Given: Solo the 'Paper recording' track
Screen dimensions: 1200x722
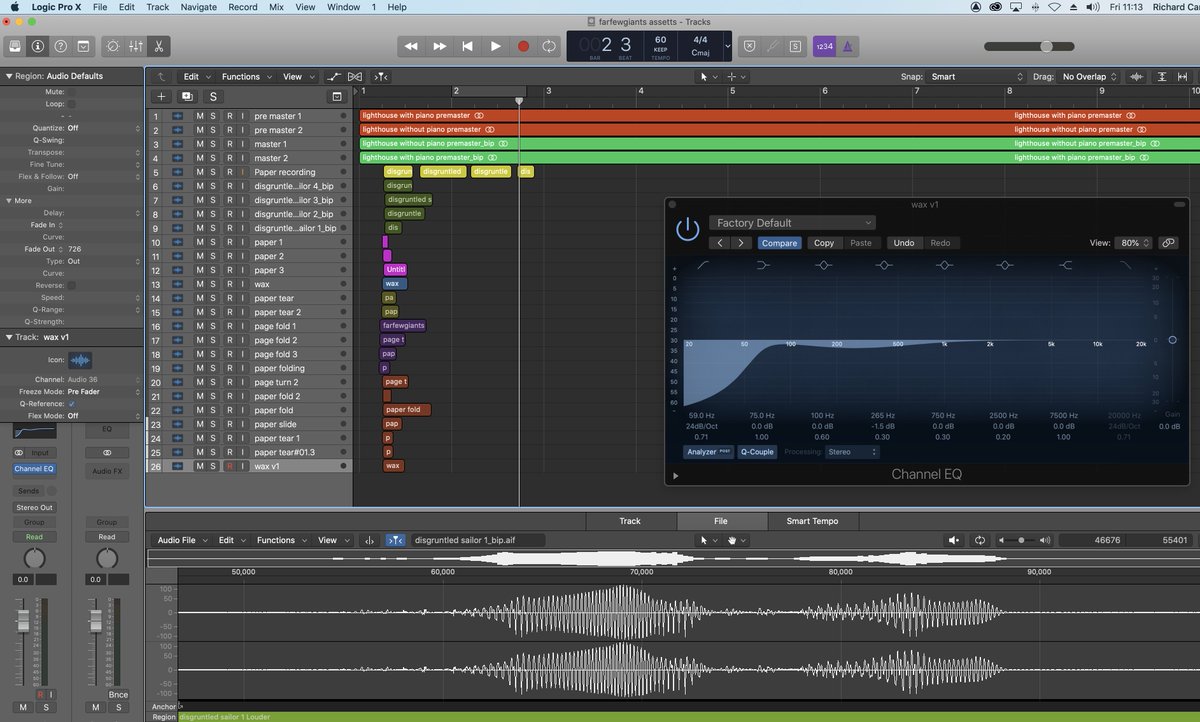Looking at the screenshot, I should 213,172.
